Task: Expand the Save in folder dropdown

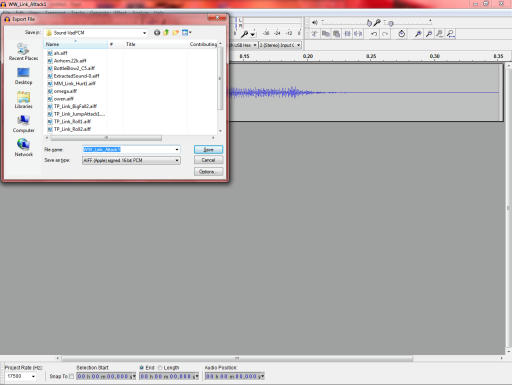Action: coord(144,33)
